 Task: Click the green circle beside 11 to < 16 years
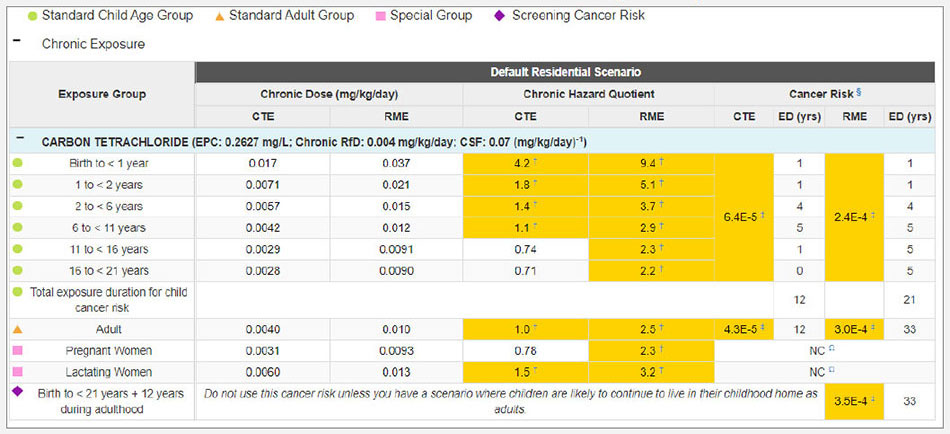click(18, 249)
